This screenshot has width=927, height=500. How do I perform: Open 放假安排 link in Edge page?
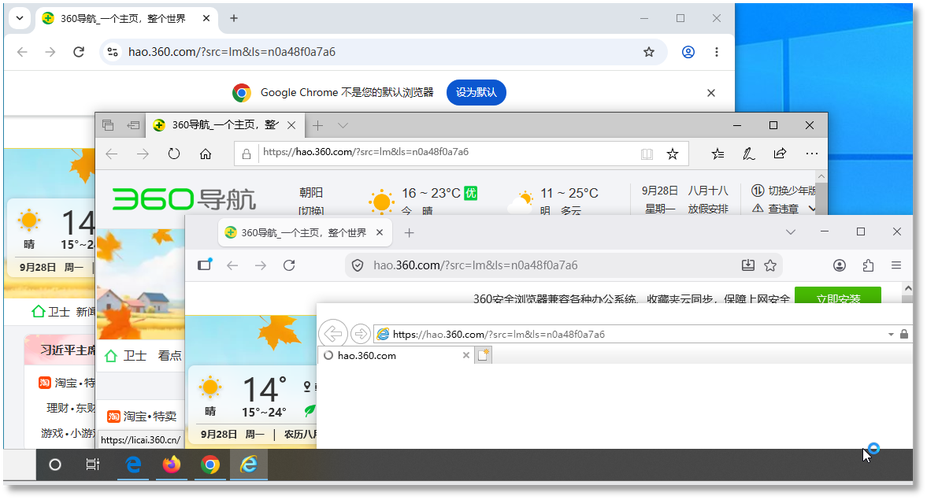coord(708,209)
